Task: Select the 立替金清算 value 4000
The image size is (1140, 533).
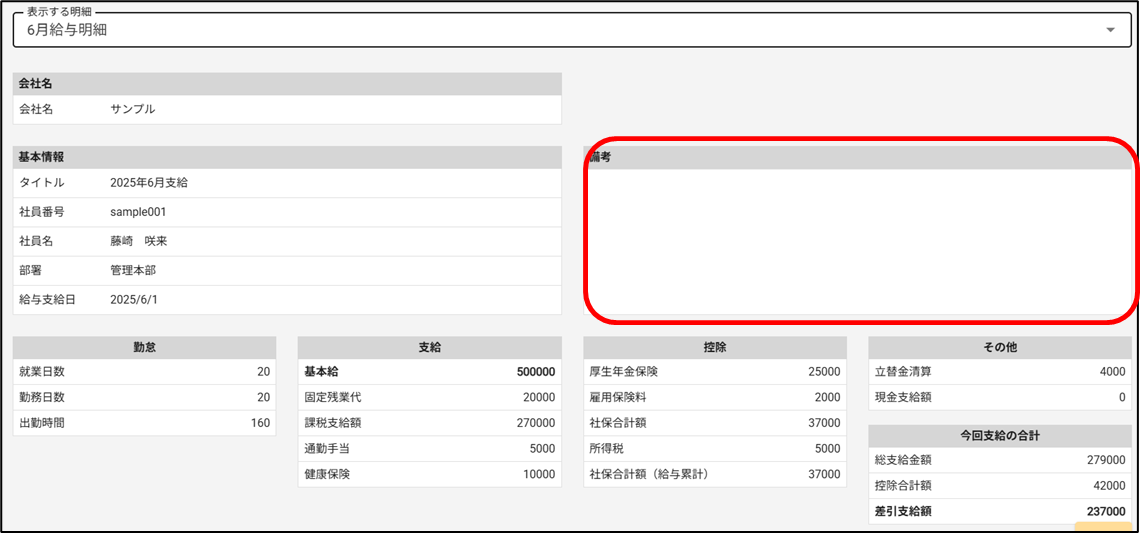Action: [x=1111, y=372]
